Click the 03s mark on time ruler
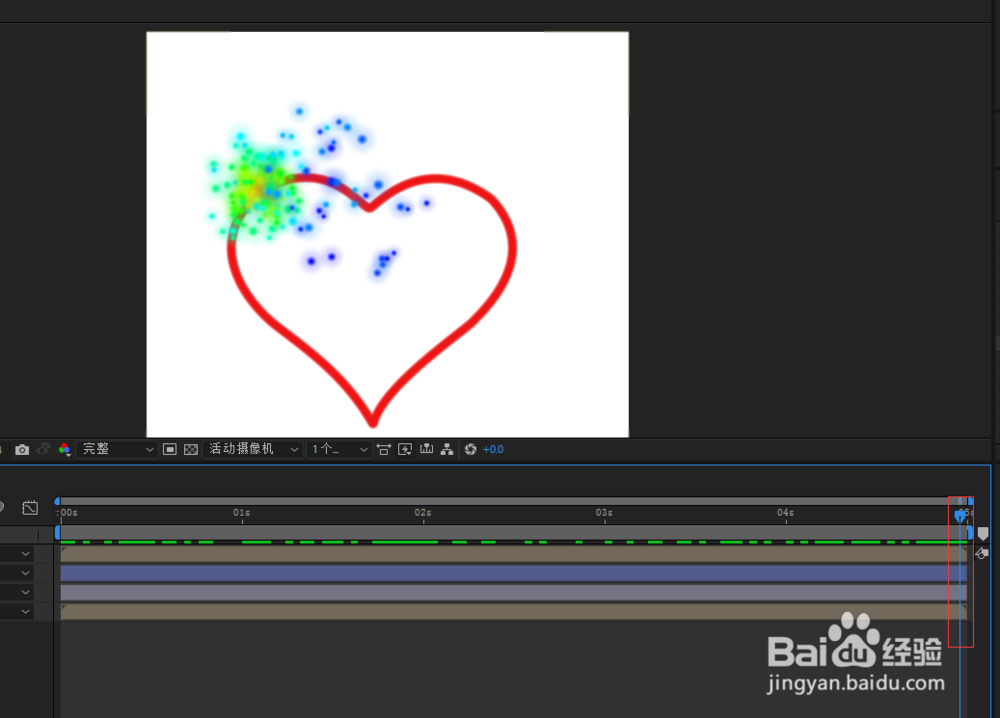This screenshot has width=1000, height=718. tap(605, 513)
